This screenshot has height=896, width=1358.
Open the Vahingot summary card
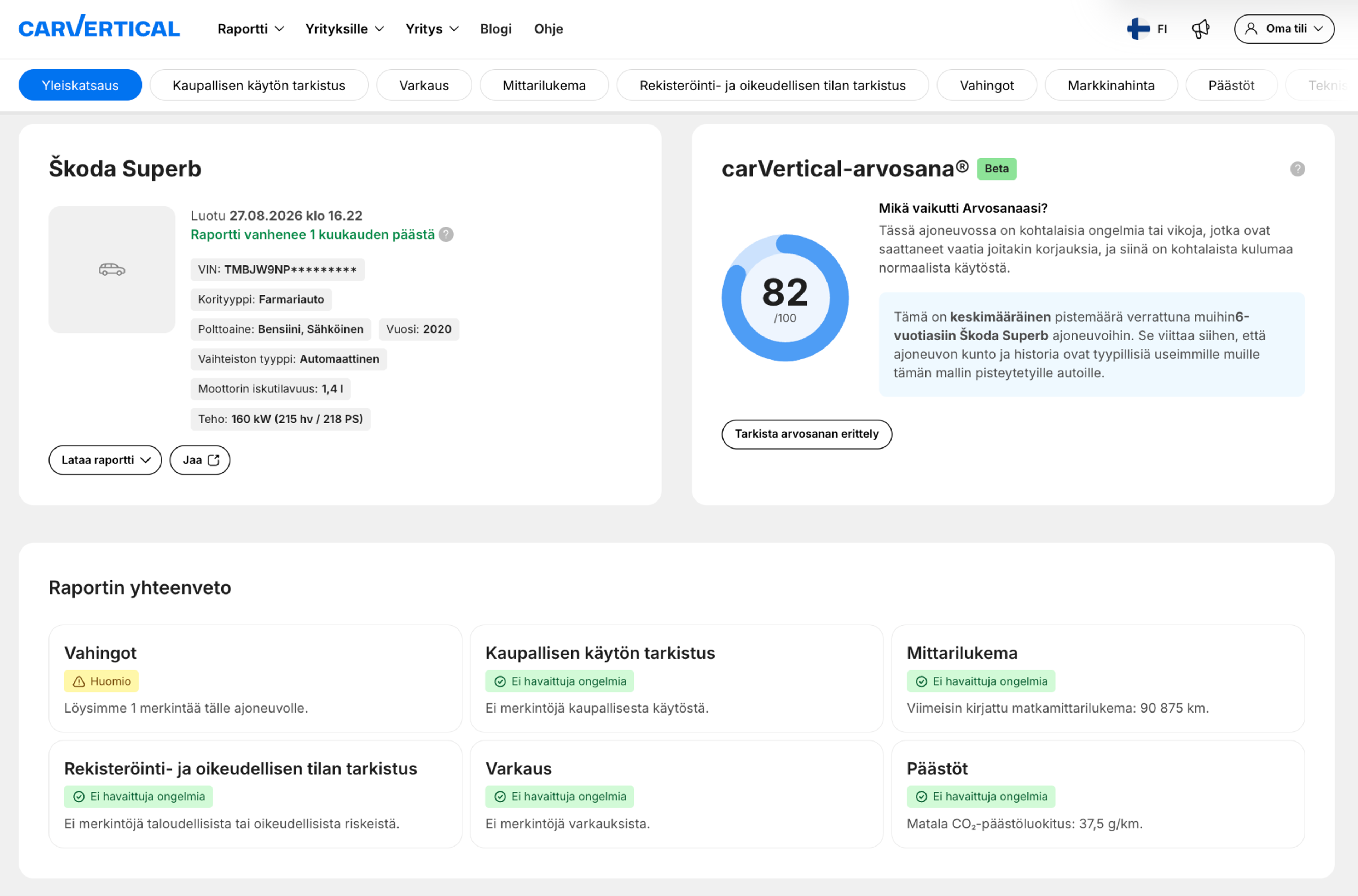coord(255,678)
